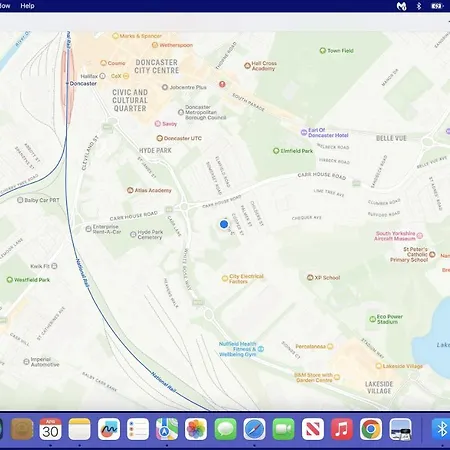Image resolution: width=450 pixels, height=450 pixels.
Task: Launch Safari from the Dock
Action: click(254, 429)
